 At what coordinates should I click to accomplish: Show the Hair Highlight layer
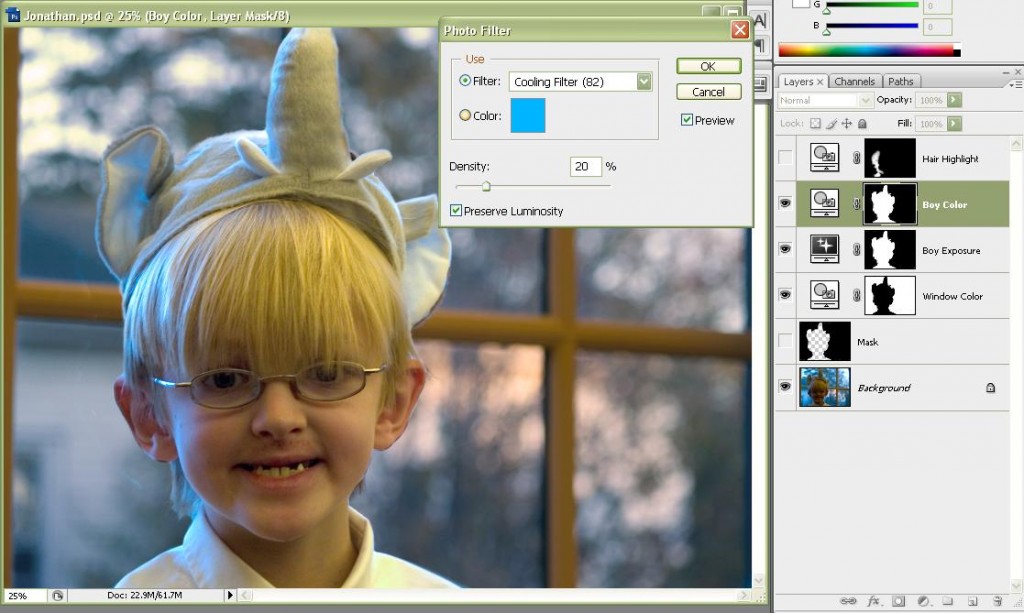pos(785,158)
